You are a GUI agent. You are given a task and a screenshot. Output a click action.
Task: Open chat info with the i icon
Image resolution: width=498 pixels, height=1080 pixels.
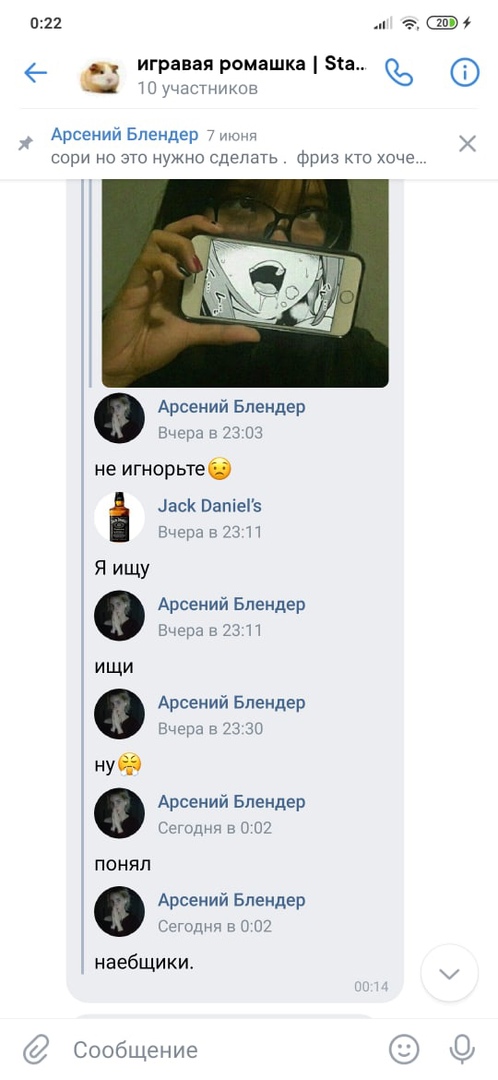(x=465, y=72)
